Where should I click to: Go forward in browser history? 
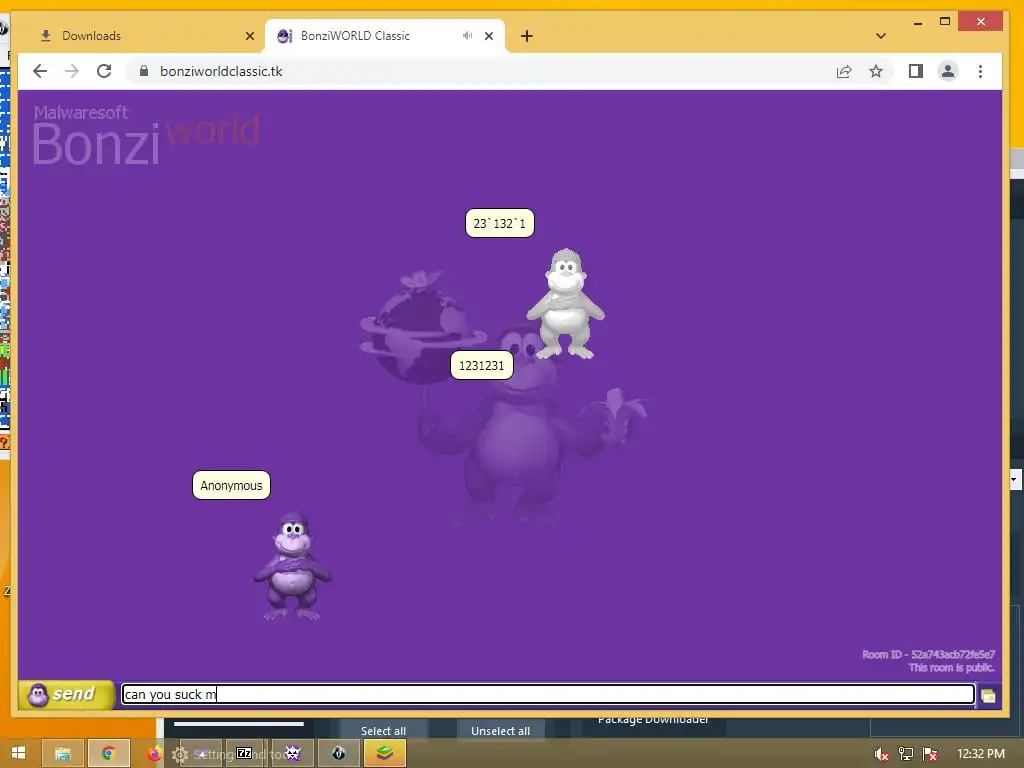coord(72,71)
